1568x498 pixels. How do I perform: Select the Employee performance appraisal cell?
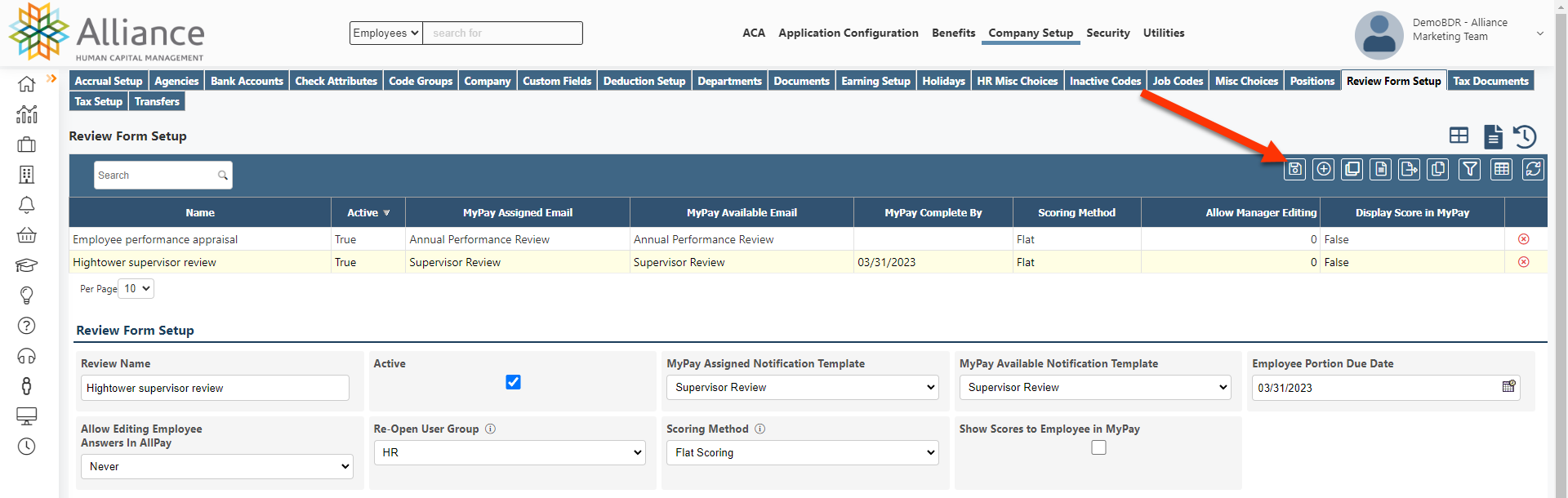click(x=200, y=239)
